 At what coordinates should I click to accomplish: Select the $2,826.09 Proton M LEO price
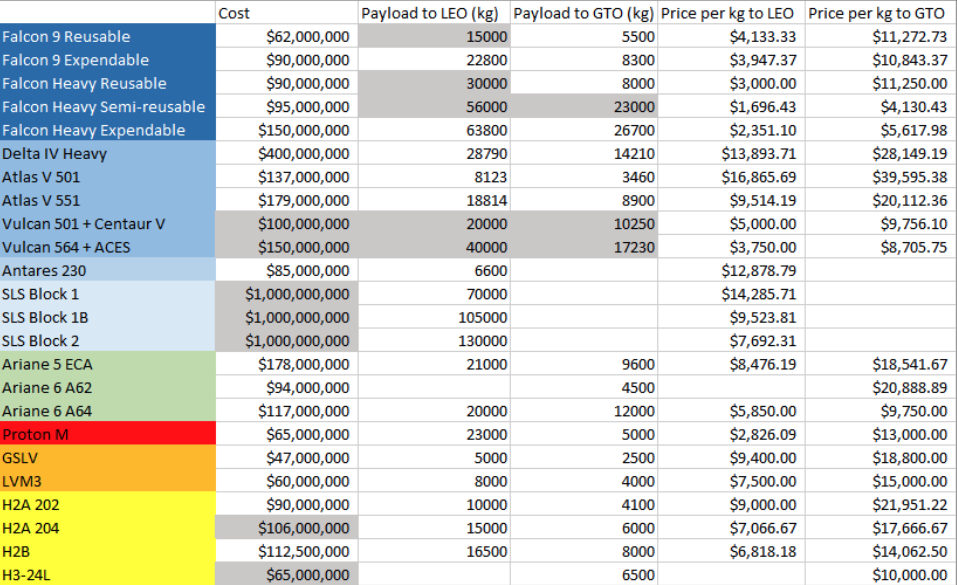[732, 434]
